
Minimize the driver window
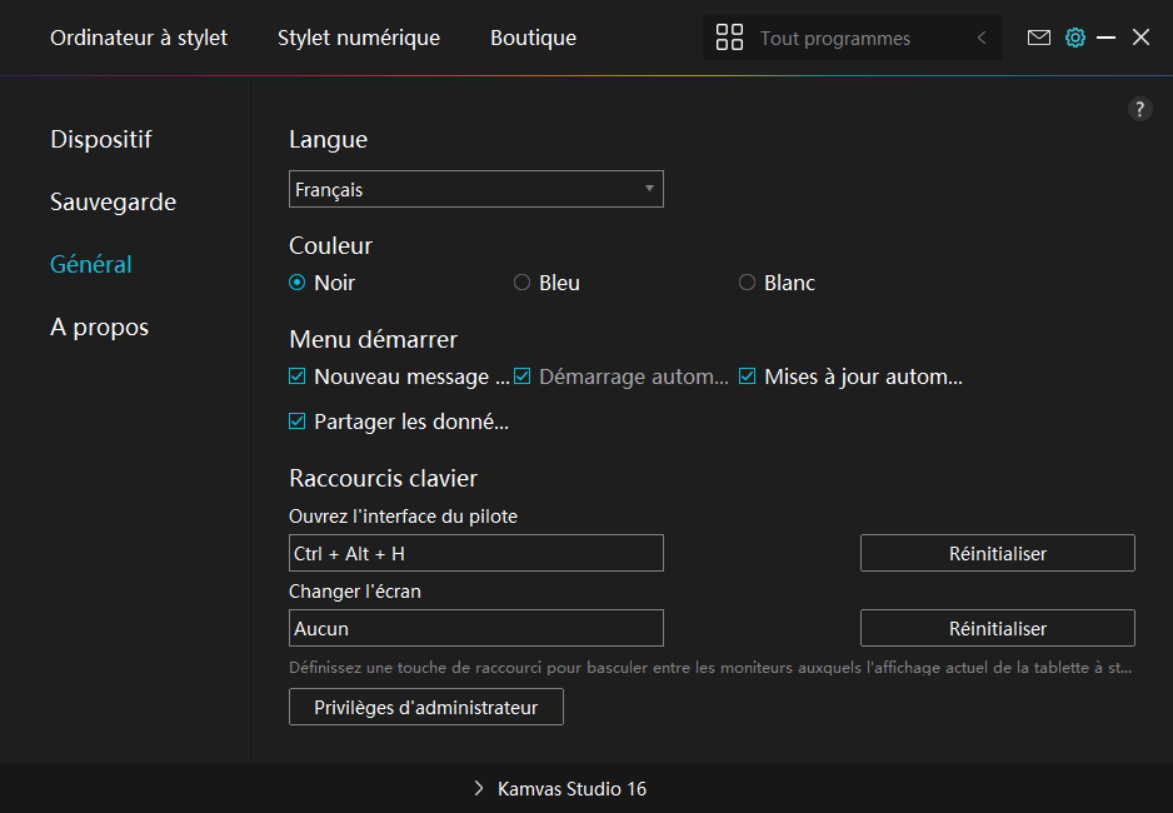pos(1106,38)
